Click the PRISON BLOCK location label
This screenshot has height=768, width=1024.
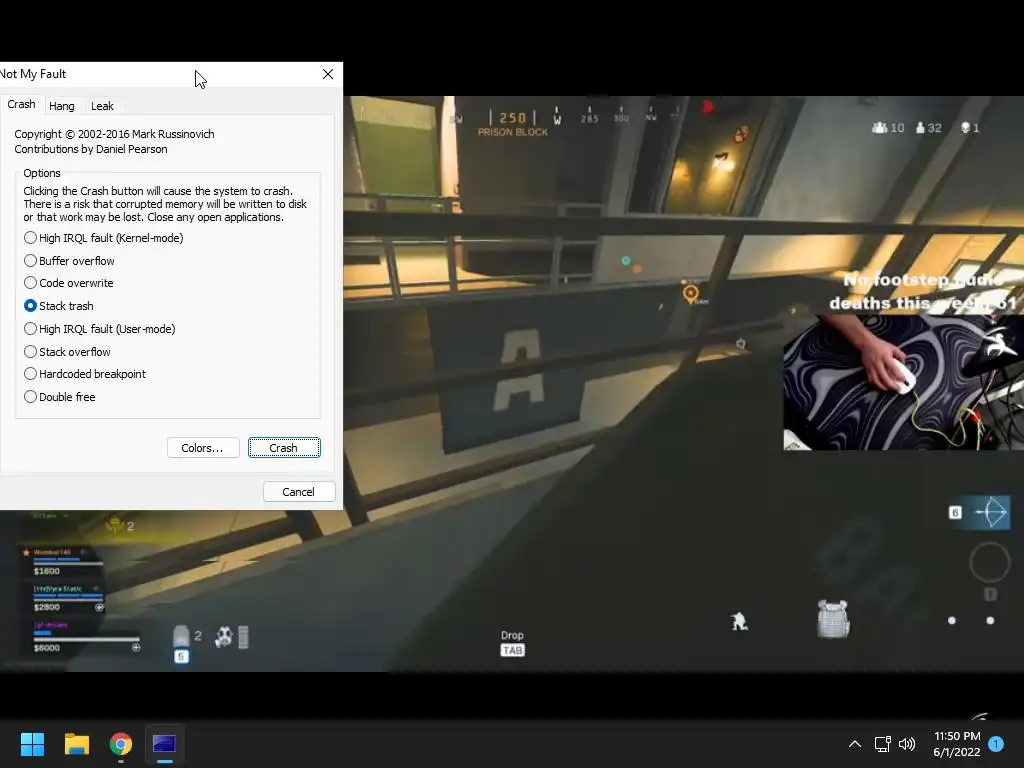tap(513, 132)
